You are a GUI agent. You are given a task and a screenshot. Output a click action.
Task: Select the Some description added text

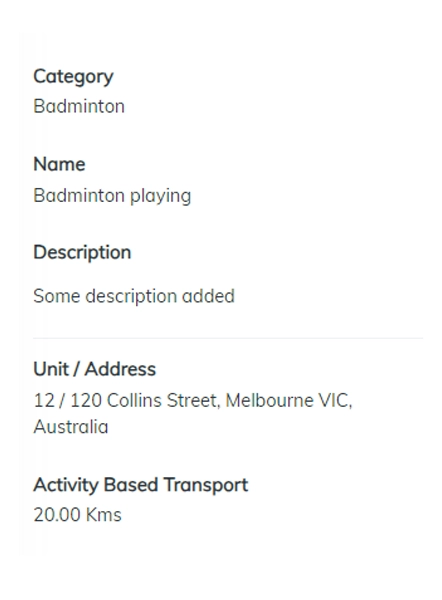click(x=134, y=296)
